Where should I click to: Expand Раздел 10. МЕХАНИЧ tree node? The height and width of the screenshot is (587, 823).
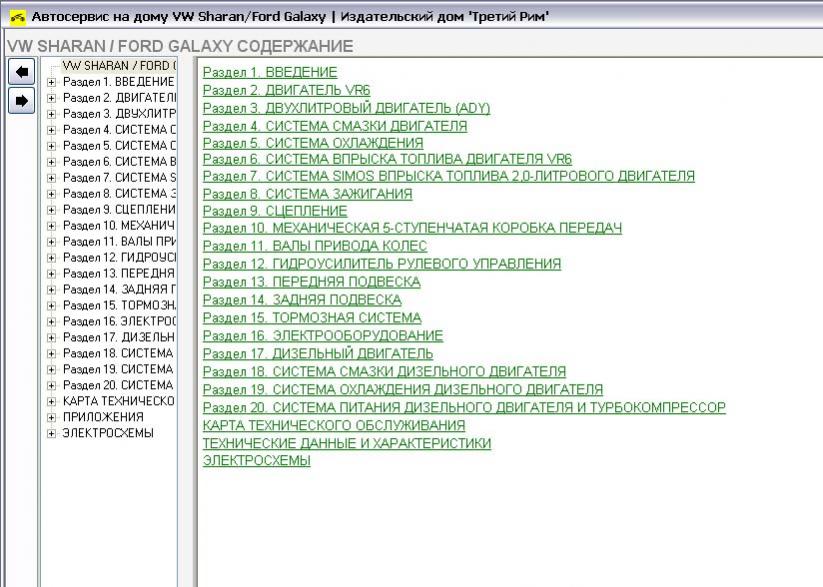point(51,226)
